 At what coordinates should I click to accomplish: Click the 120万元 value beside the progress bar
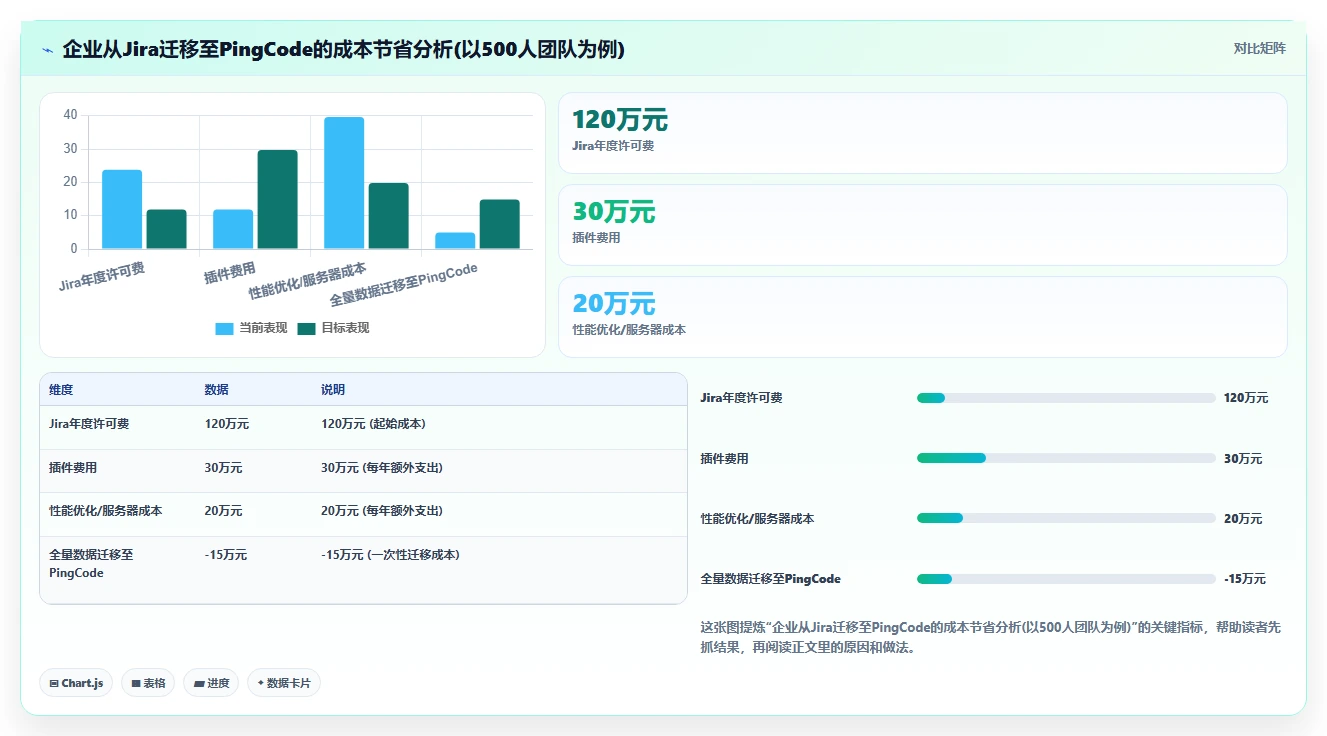pyautogui.click(x=1246, y=398)
